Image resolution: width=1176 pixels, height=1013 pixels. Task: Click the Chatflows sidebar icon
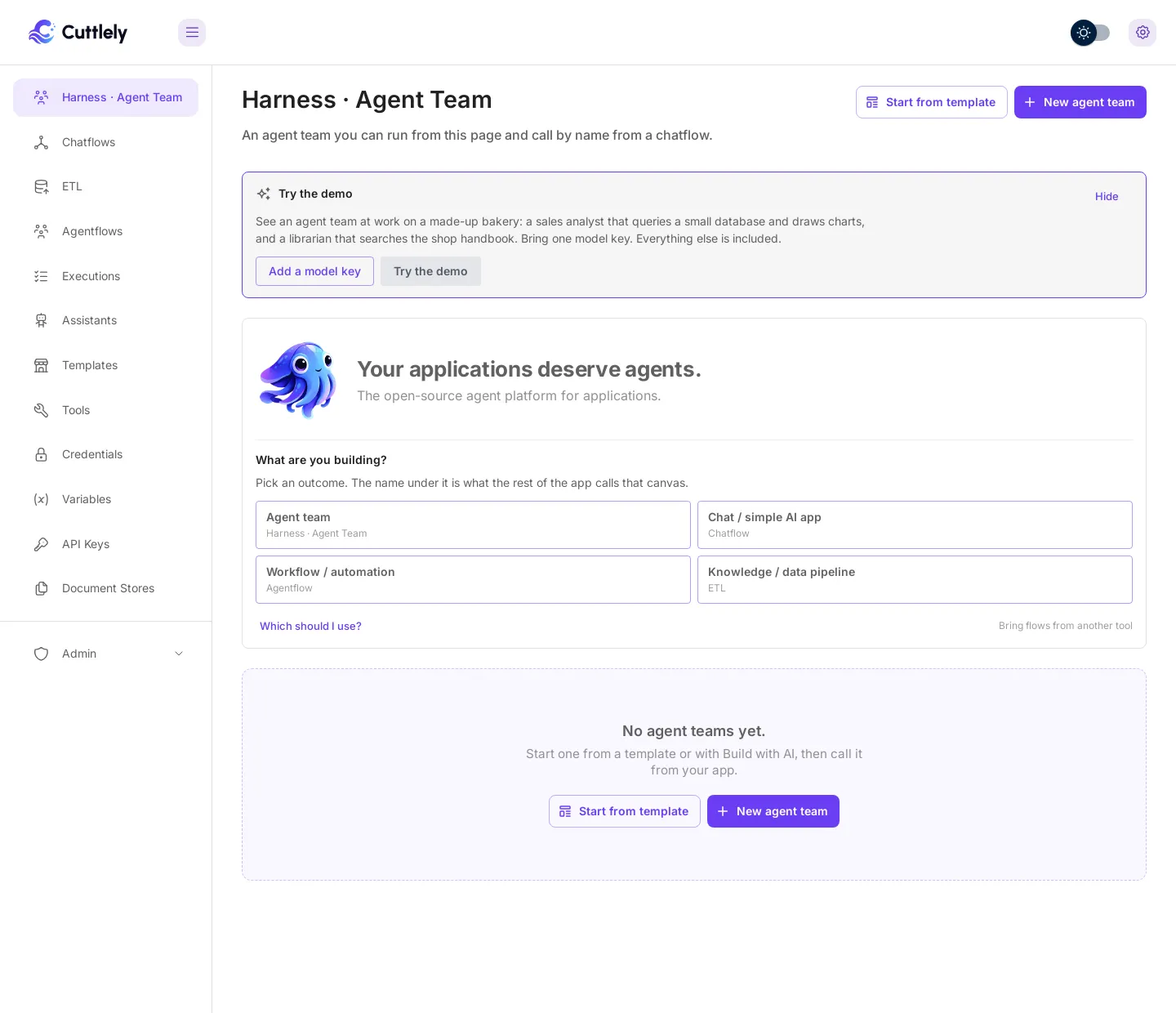tap(41, 142)
